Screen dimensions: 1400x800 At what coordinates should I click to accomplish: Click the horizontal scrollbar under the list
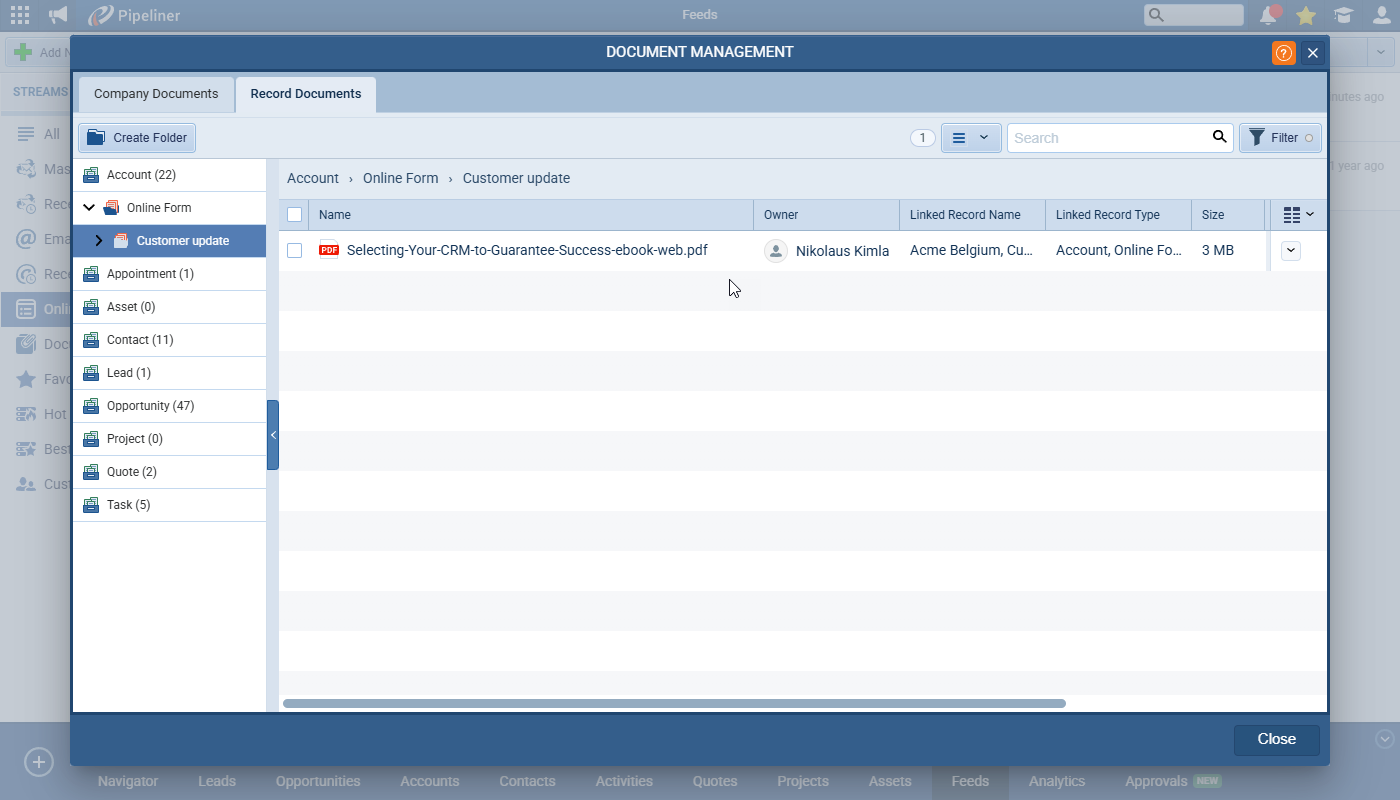[674, 704]
